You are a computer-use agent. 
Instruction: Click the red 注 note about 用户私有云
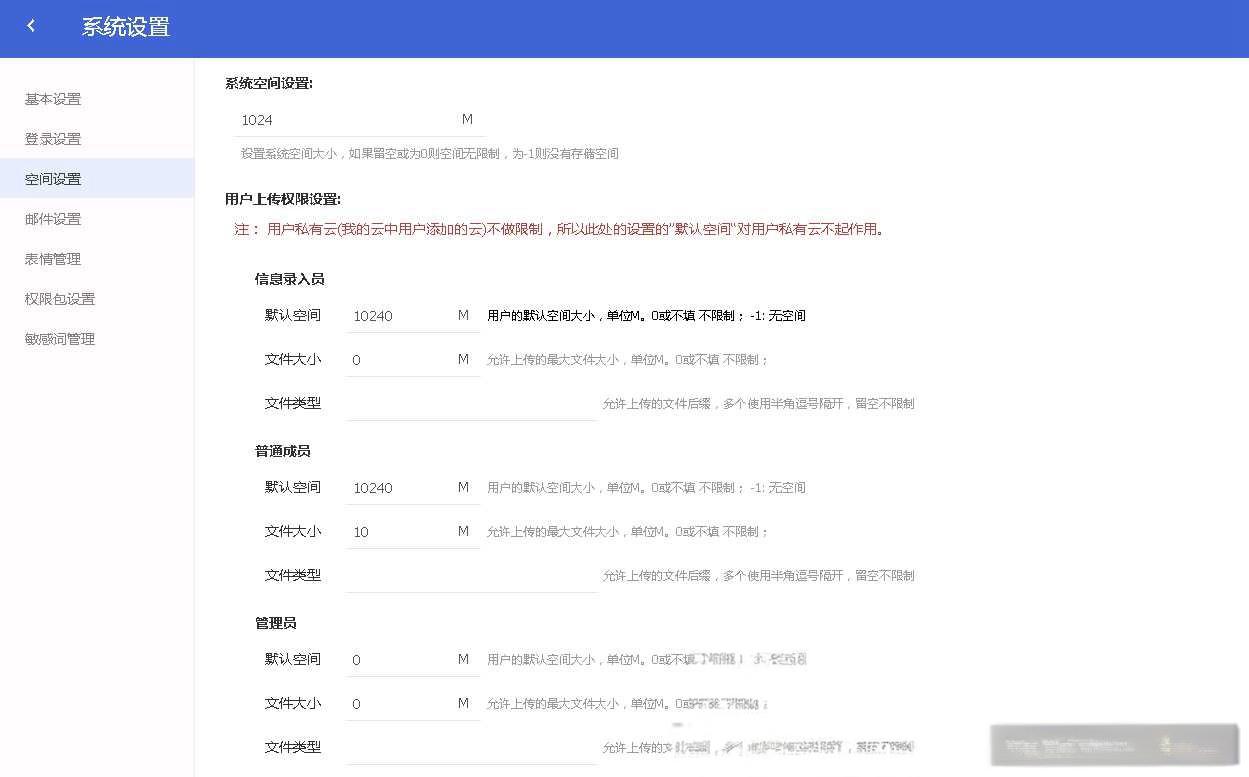[559, 229]
